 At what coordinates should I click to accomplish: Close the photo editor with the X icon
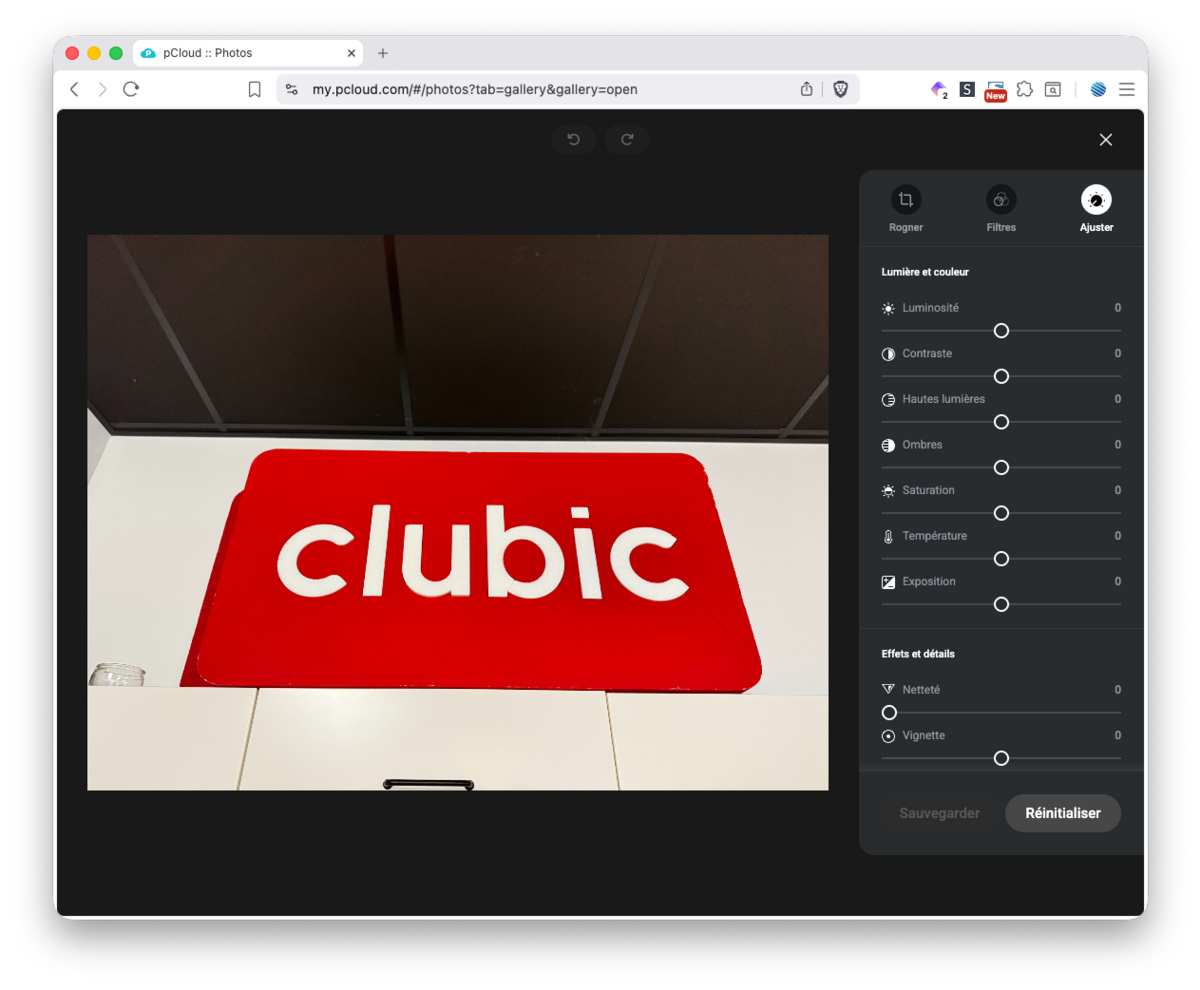[x=1105, y=140]
